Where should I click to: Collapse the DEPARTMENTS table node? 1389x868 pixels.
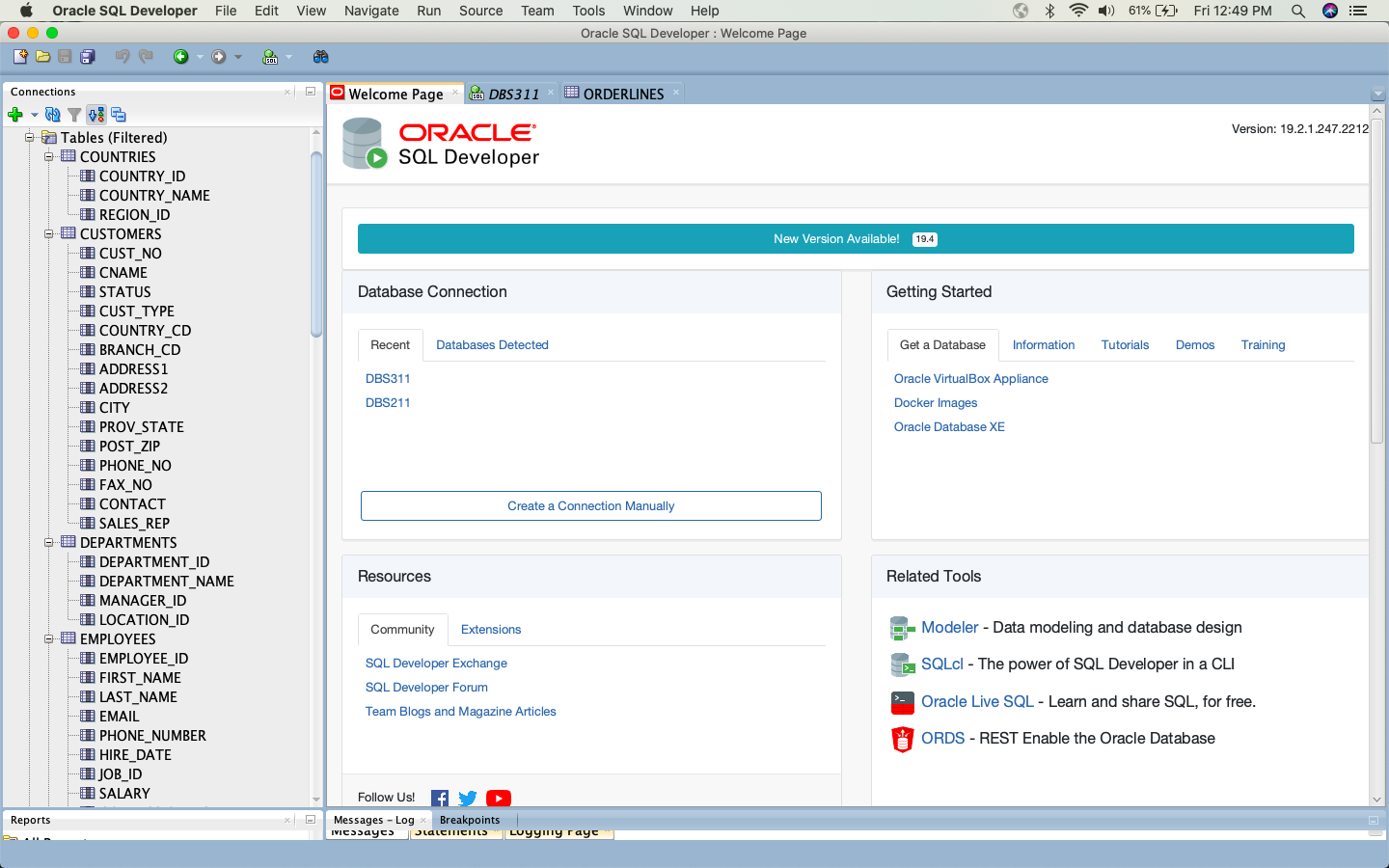(x=49, y=542)
